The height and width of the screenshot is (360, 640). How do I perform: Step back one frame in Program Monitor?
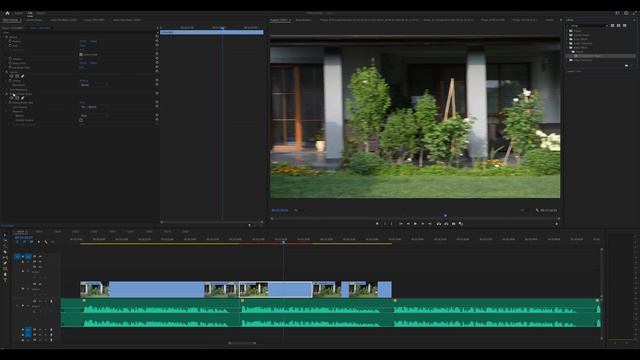(x=408, y=224)
